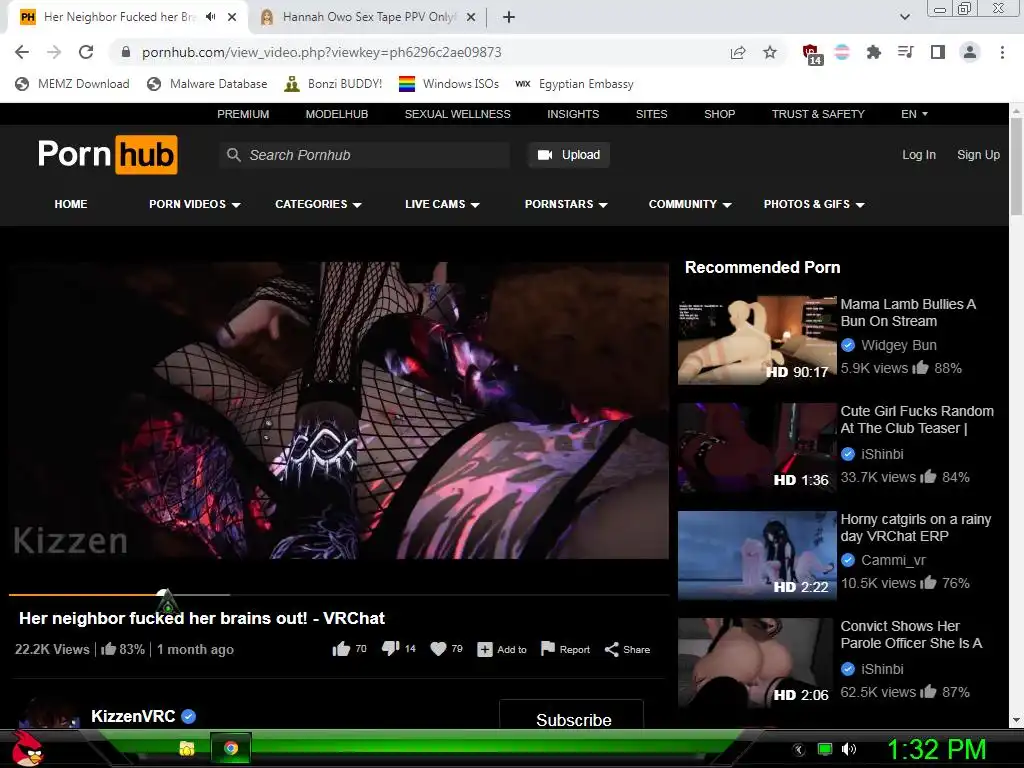
Task: Open the KizzenVRC channel name link
Action: click(x=133, y=716)
